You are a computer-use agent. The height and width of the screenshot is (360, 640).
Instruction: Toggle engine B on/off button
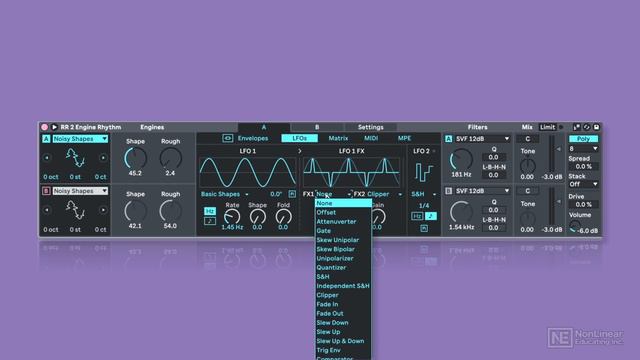coord(46,191)
